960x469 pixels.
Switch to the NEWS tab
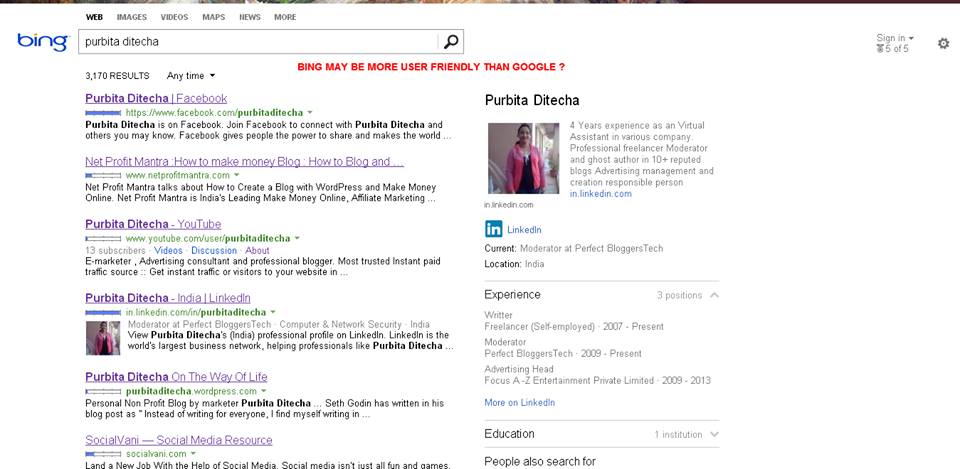point(250,17)
